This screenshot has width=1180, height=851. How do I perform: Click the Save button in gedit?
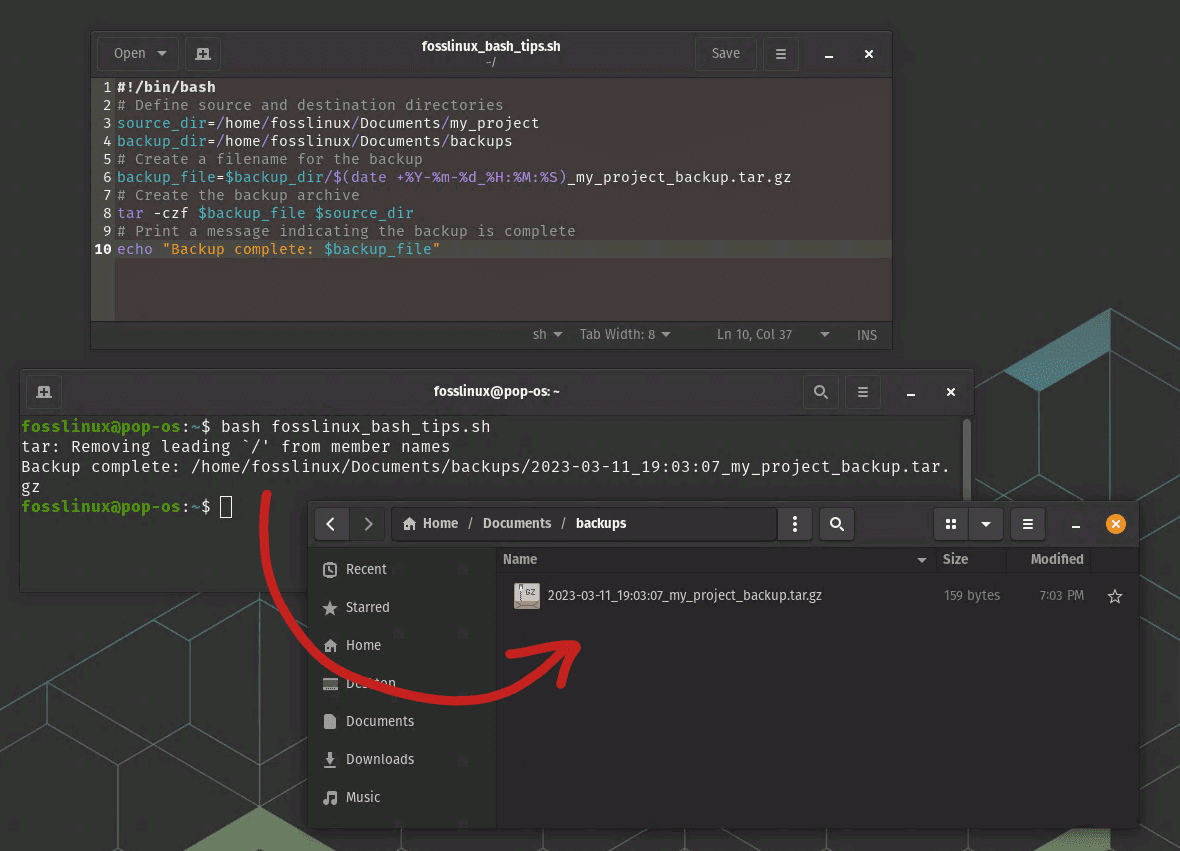[x=725, y=54]
